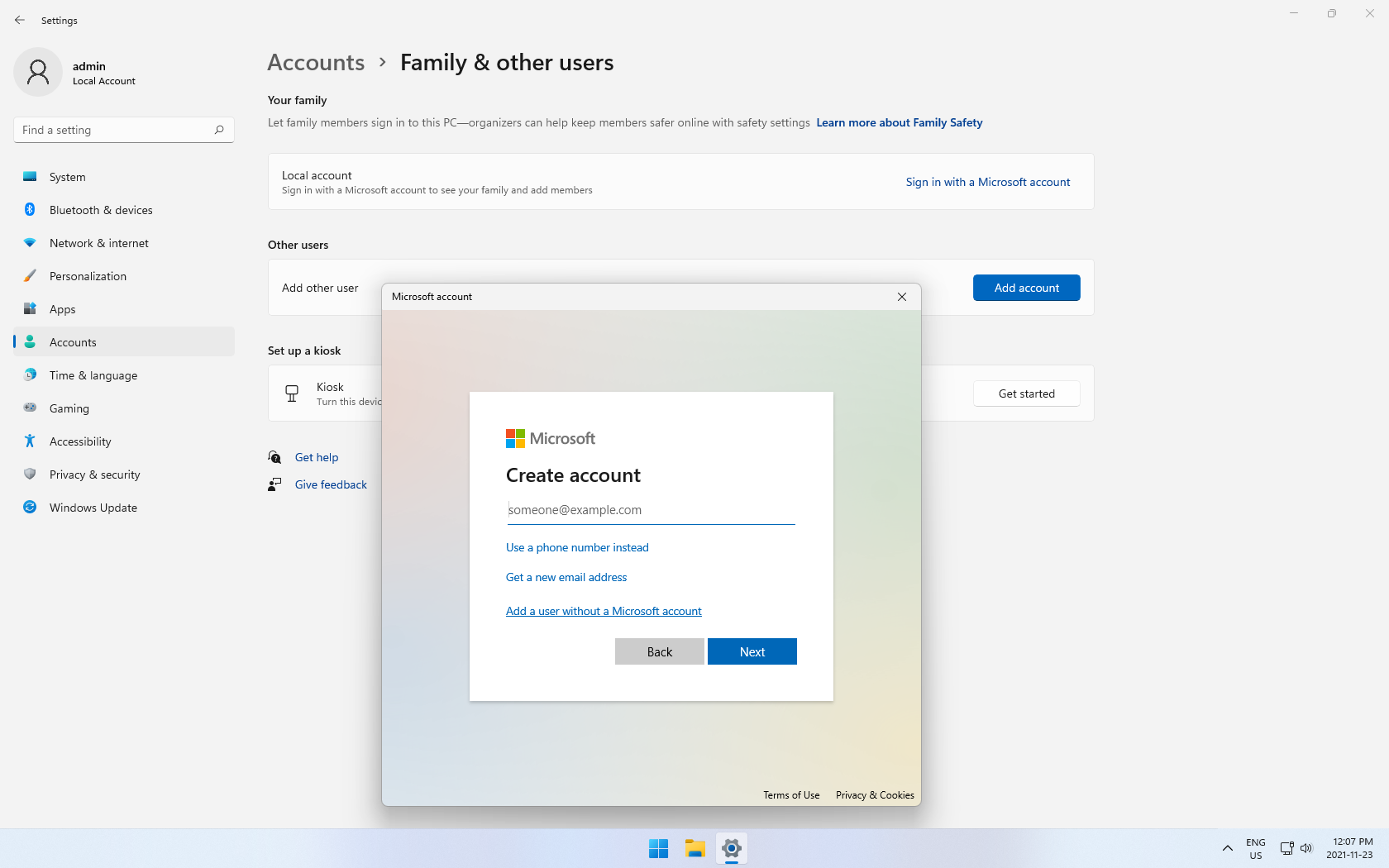Select Time & language in sidebar
The width and height of the screenshot is (1389, 868).
(93, 375)
